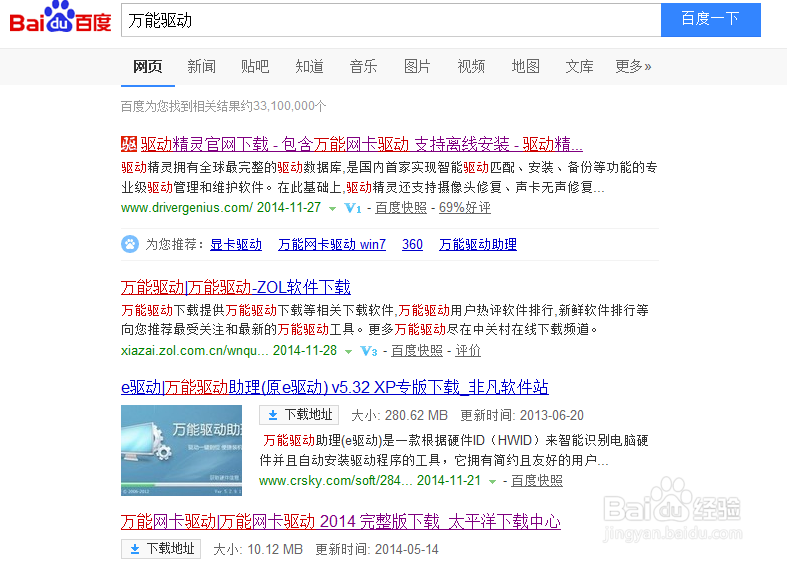
Task: Open the 音乐 tab
Action: point(363,66)
